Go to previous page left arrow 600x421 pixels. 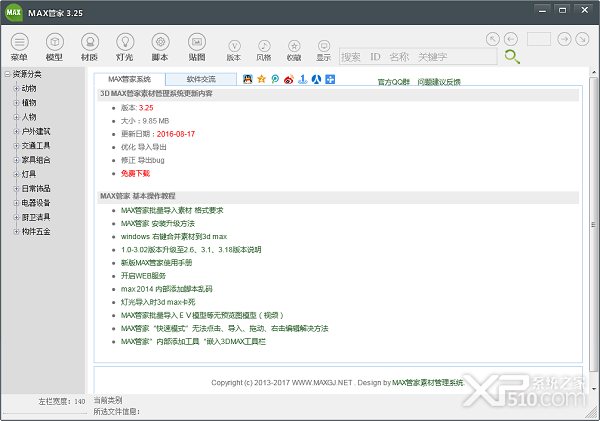tap(511, 39)
